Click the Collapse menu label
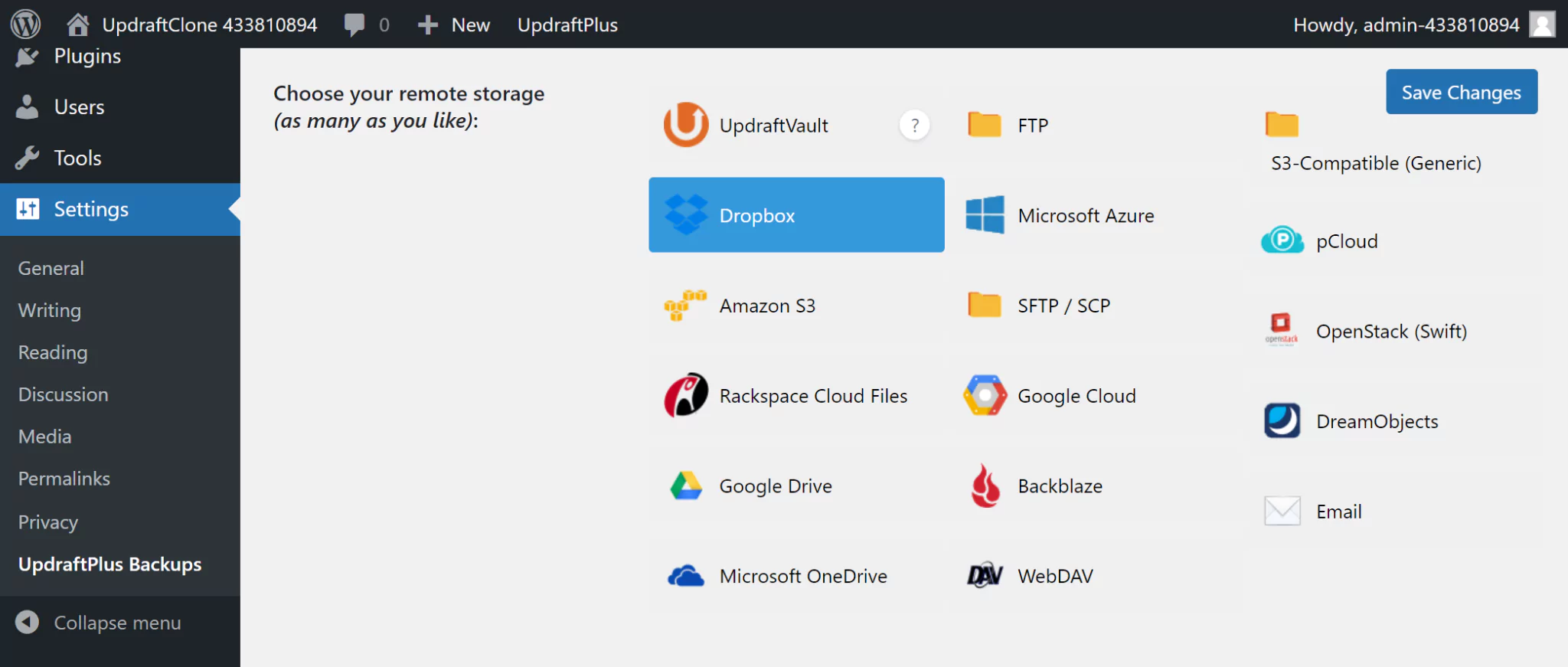The height and width of the screenshot is (667, 1568). point(117,623)
